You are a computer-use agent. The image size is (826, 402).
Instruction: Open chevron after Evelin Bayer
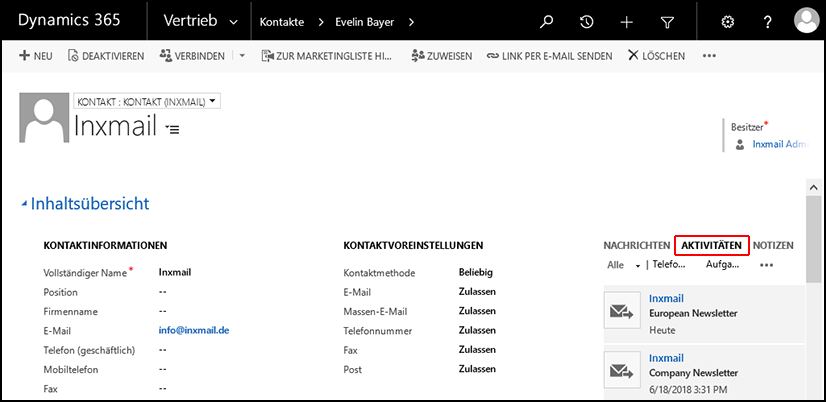411,22
